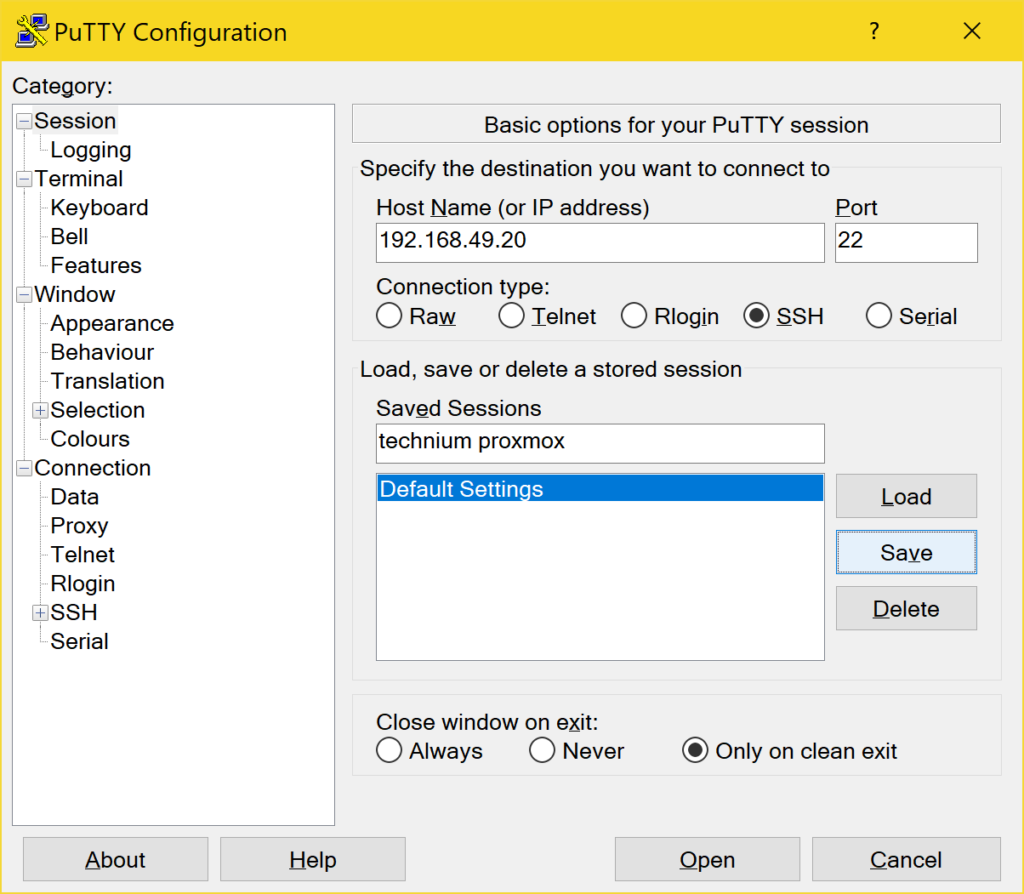
Task: Expand the SSH tree branch
Action: point(39,612)
